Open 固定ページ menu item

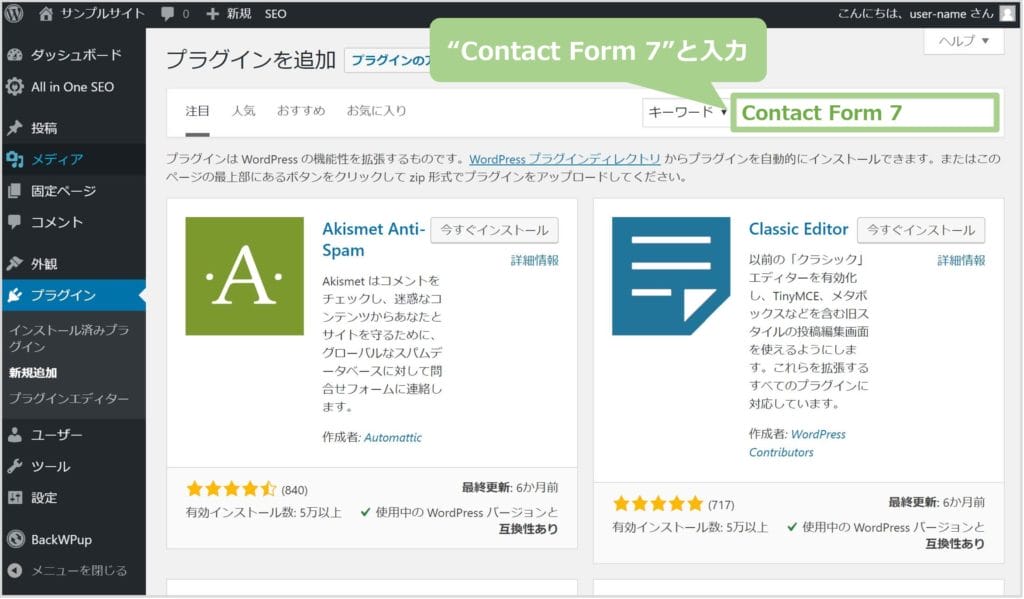[63, 191]
